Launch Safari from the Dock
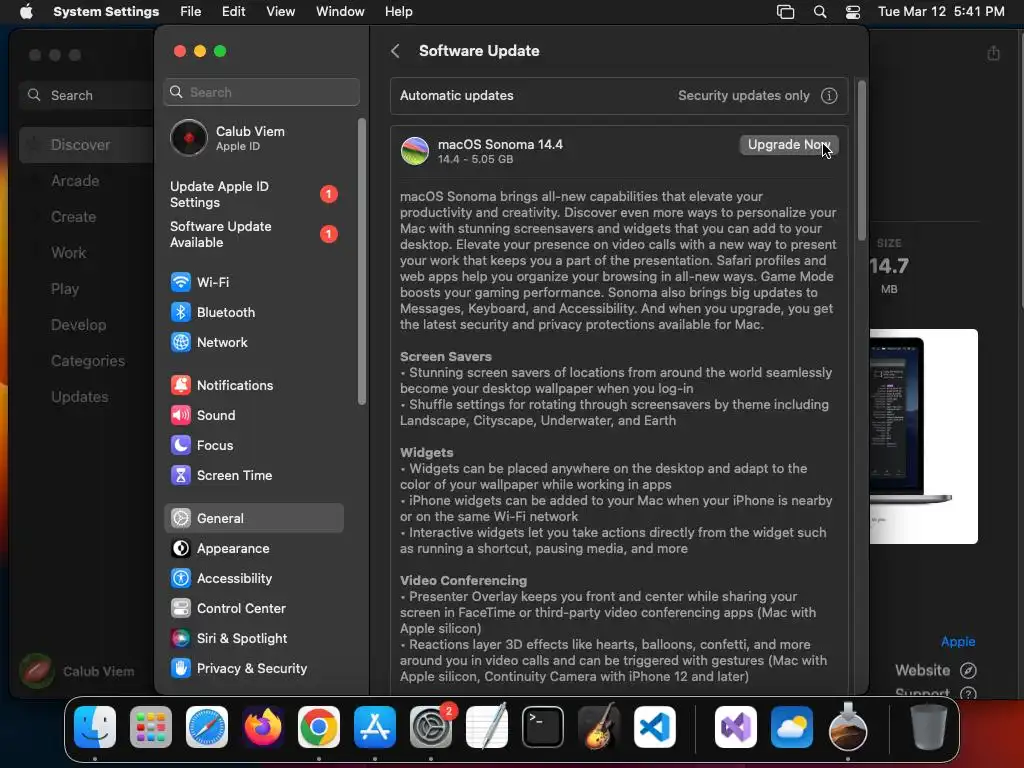Image resolution: width=1024 pixels, height=768 pixels. click(207, 727)
